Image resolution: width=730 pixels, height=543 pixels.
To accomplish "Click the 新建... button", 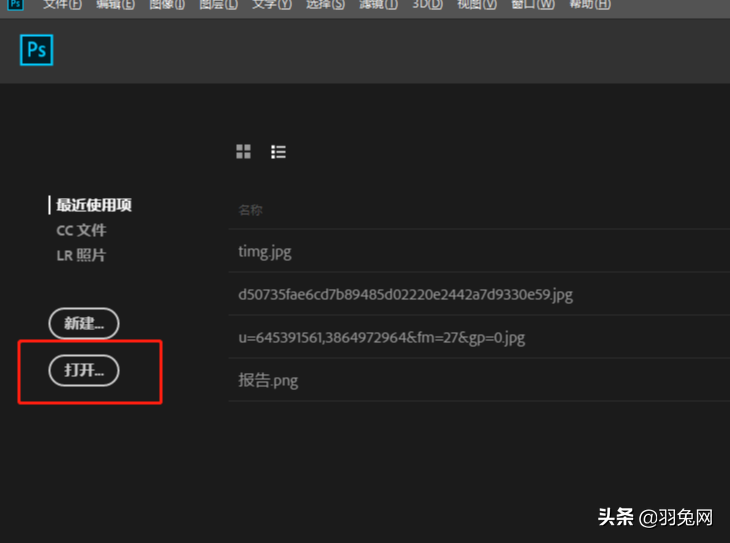I will tap(84, 323).
